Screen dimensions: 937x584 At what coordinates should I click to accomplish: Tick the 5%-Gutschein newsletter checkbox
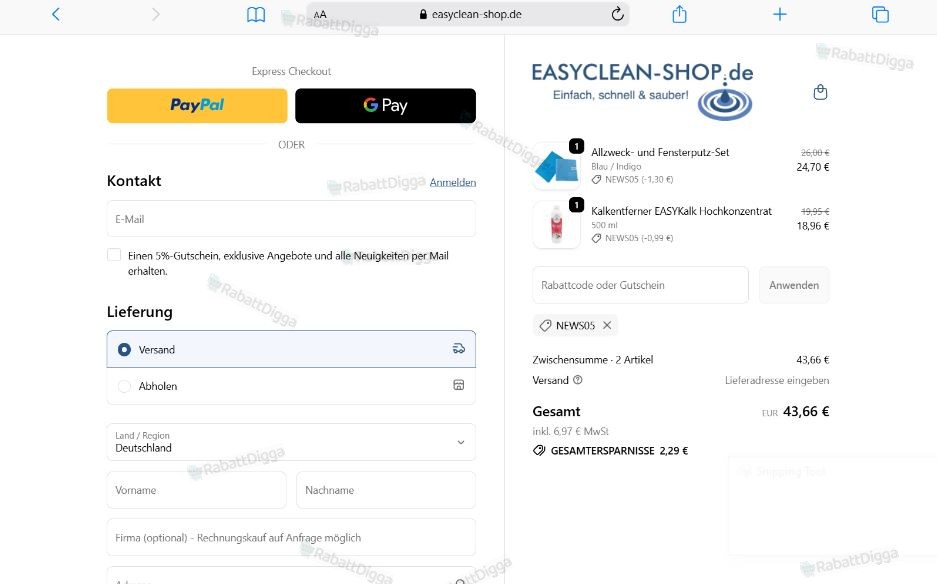click(114, 255)
